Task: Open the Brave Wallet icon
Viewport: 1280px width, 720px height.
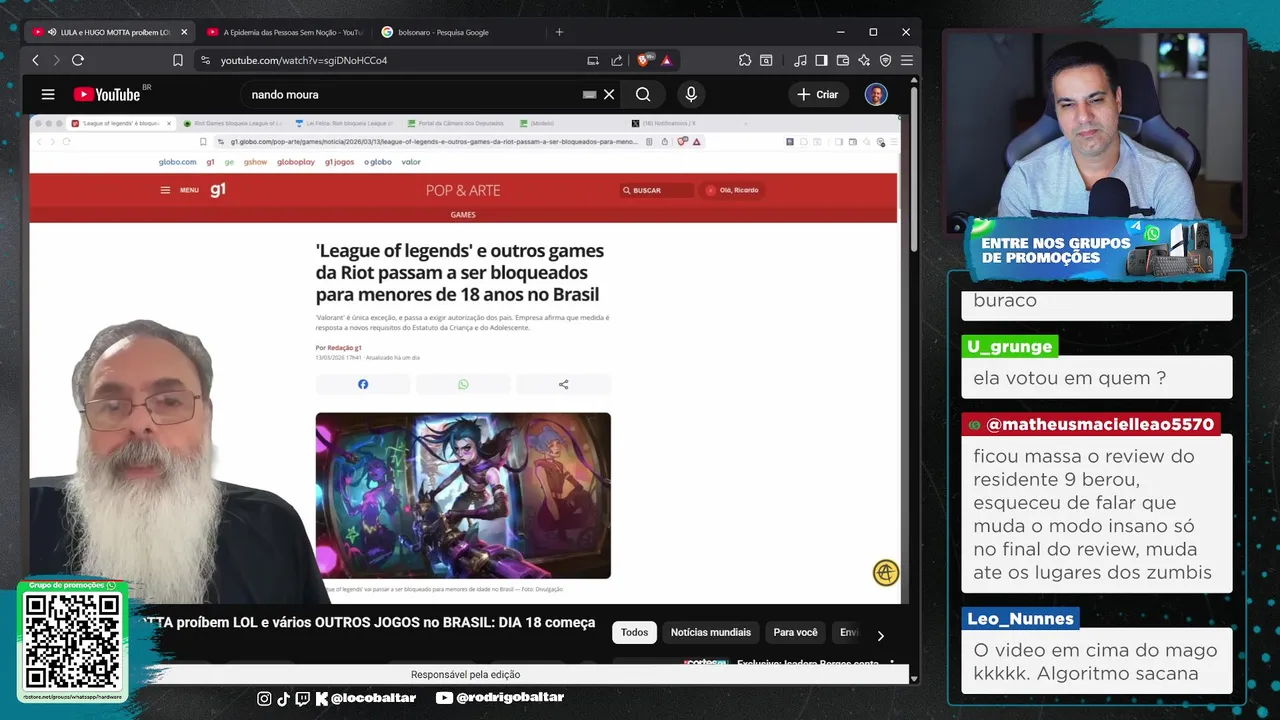Action: (843, 60)
